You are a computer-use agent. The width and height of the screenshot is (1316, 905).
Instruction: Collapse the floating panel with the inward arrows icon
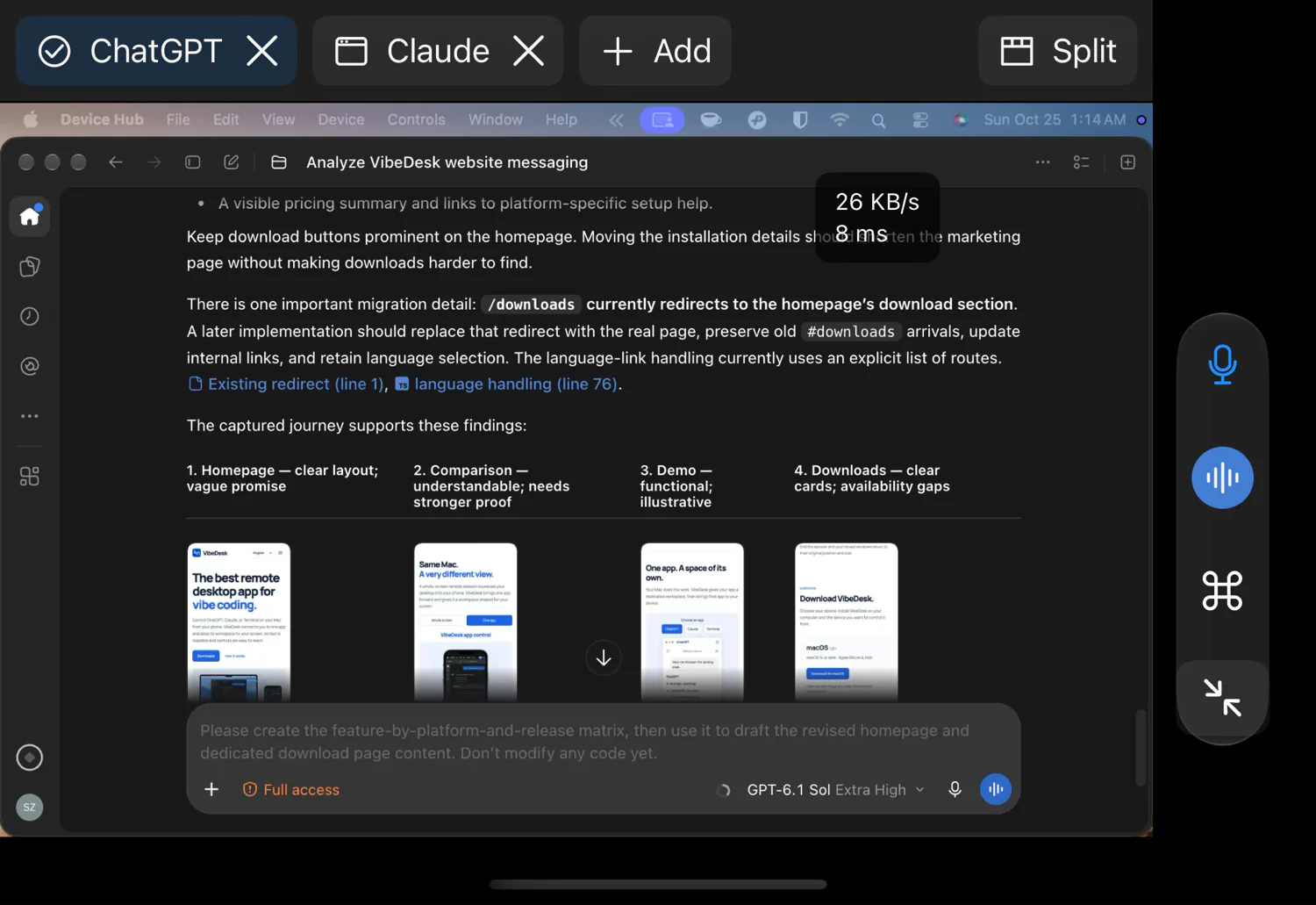(x=1222, y=698)
